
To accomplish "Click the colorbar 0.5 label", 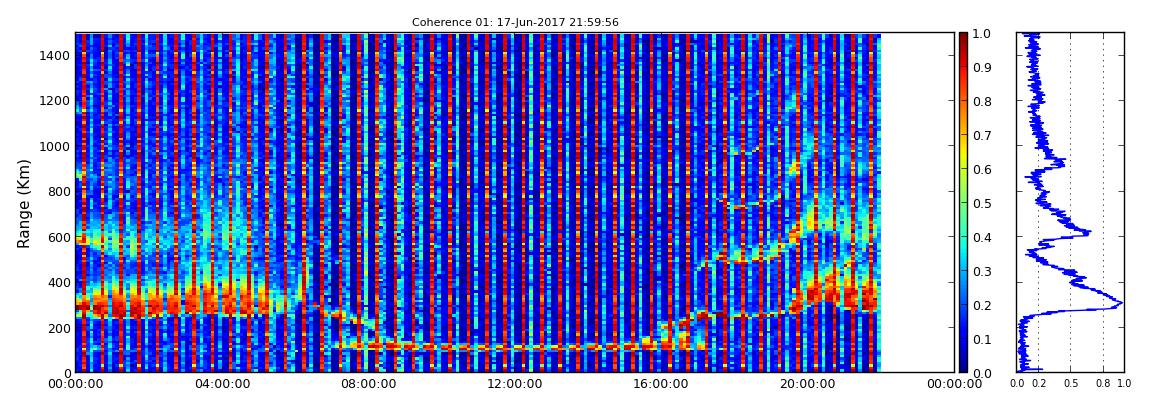I will 981,204.
